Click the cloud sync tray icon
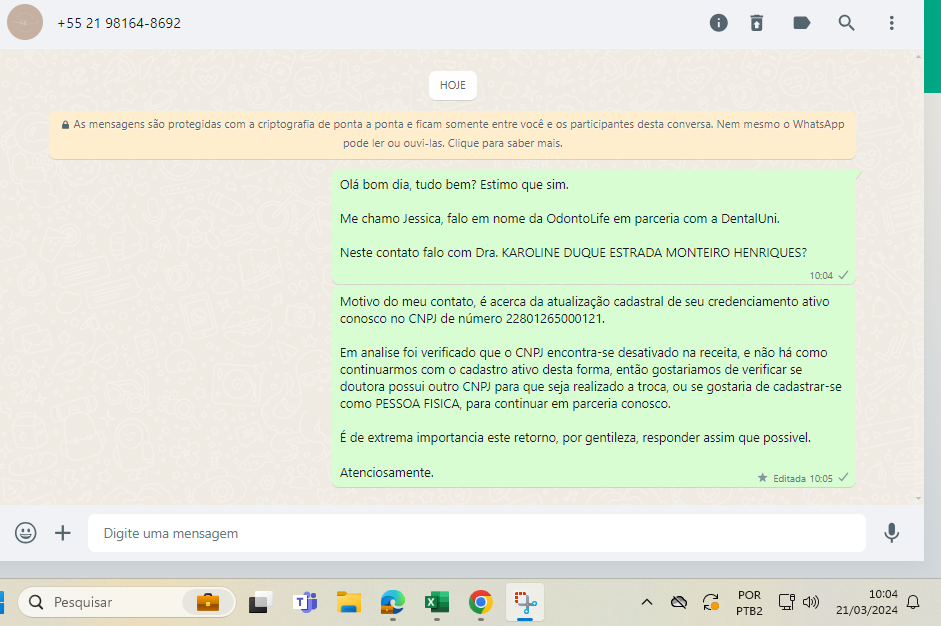 [x=679, y=602]
